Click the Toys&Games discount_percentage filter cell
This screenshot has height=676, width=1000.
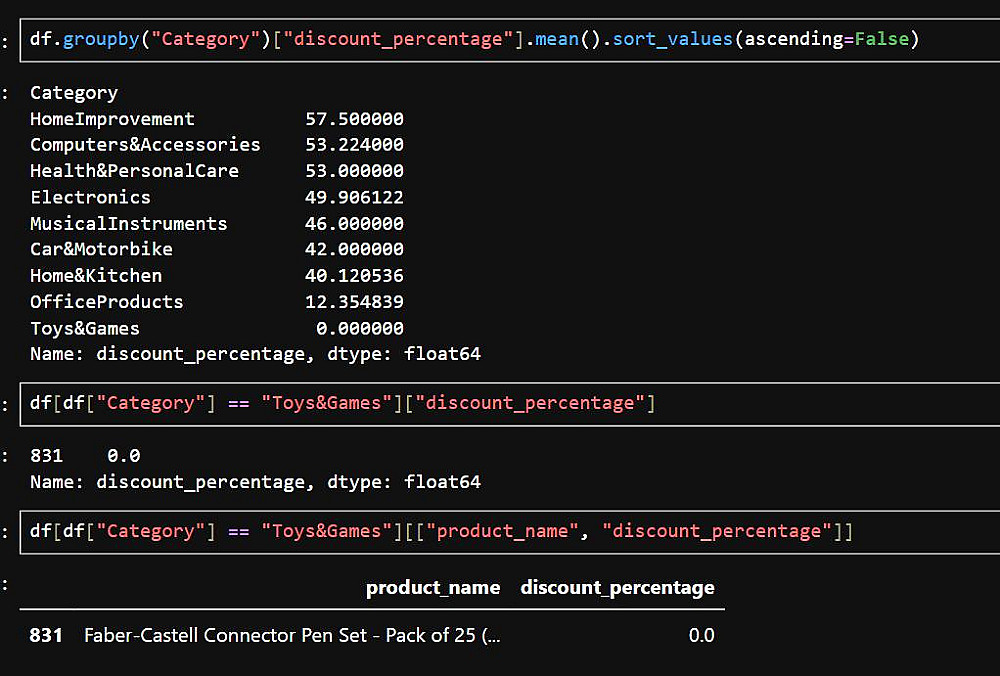click(500, 404)
